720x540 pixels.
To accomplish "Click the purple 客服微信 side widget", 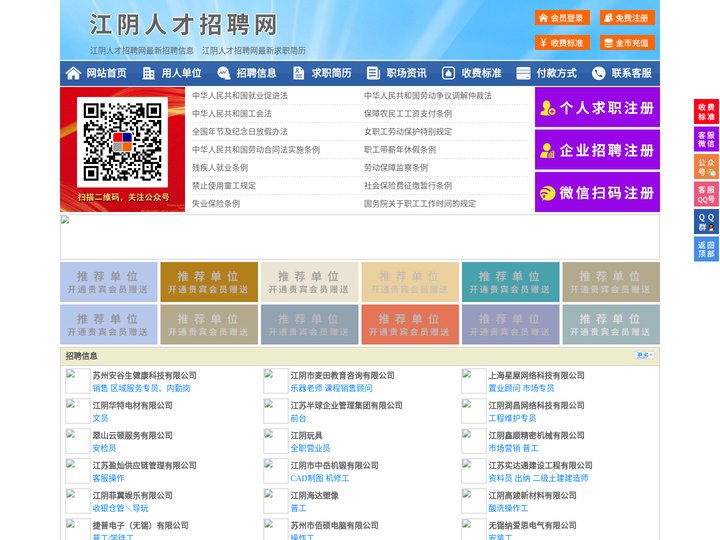I will (x=706, y=139).
